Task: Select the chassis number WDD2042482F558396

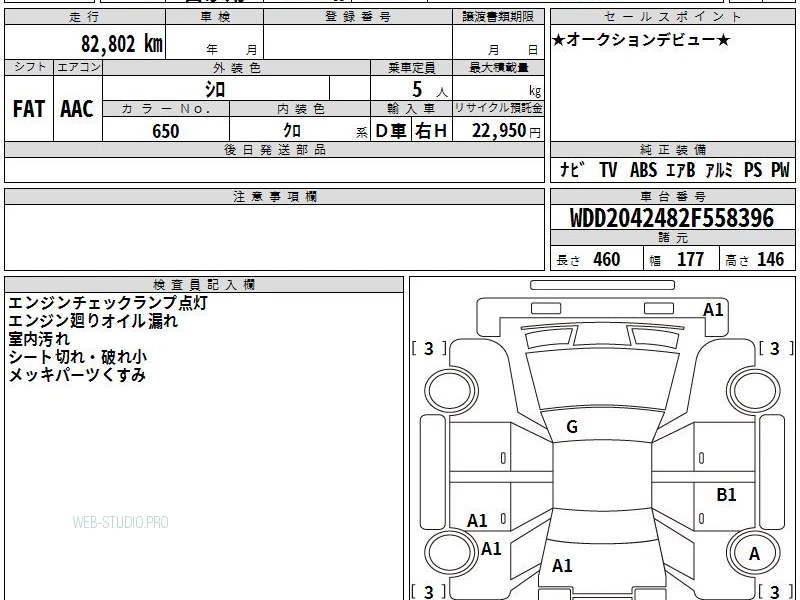Action: [671, 218]
